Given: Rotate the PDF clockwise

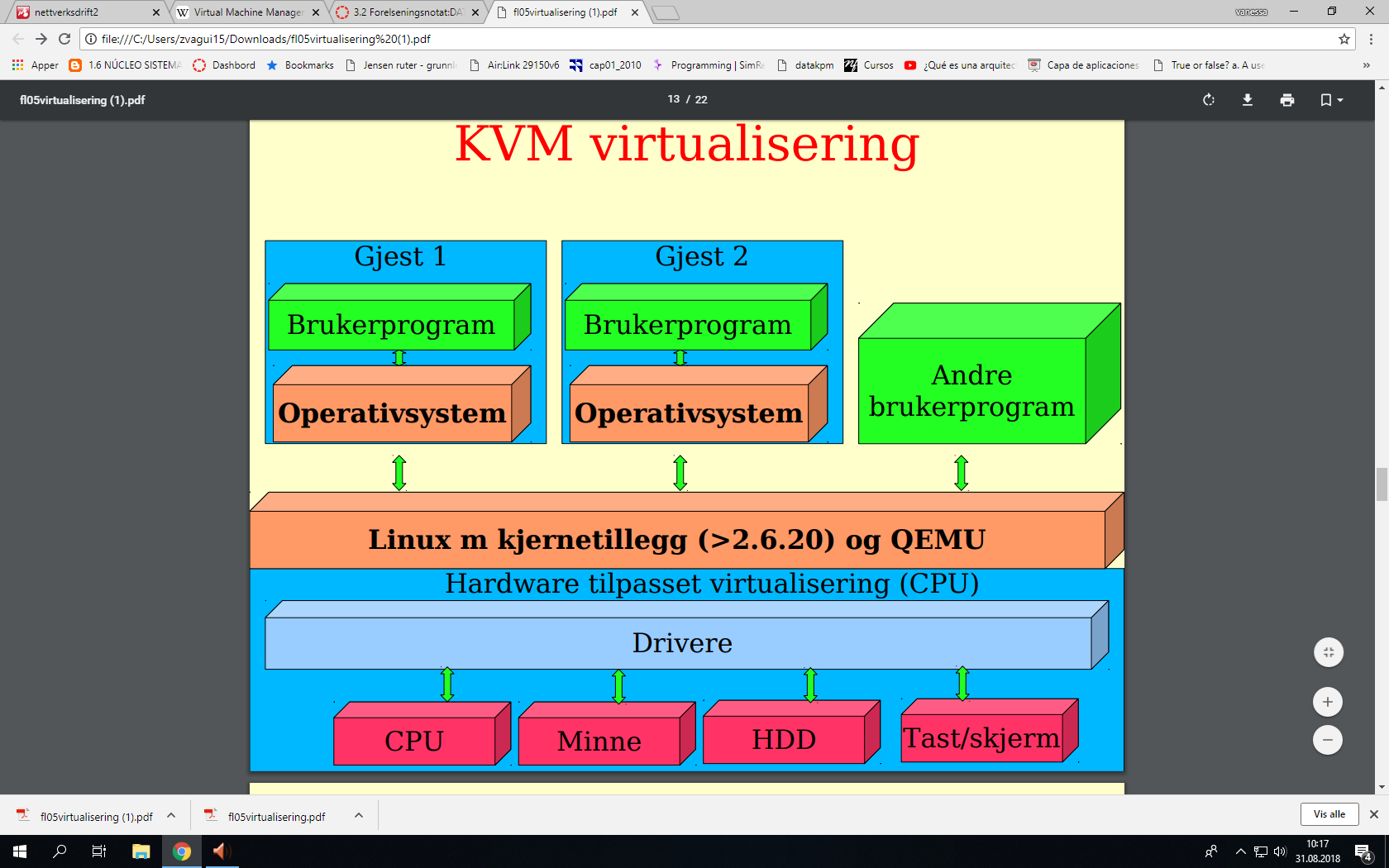Looking at the screenshot, I should [x=1209, y=100].
